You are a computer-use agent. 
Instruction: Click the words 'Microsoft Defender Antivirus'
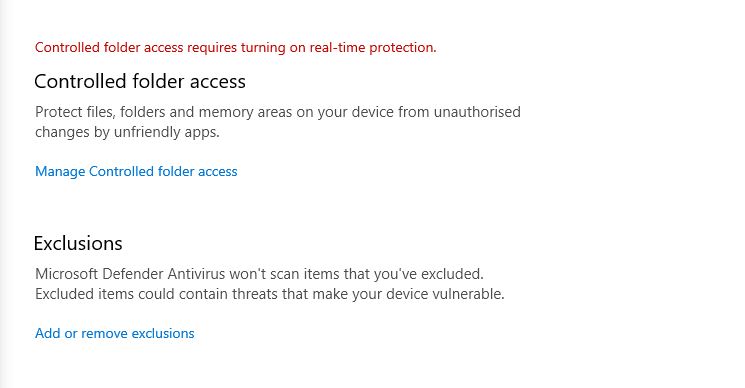(x=130, y=274)
